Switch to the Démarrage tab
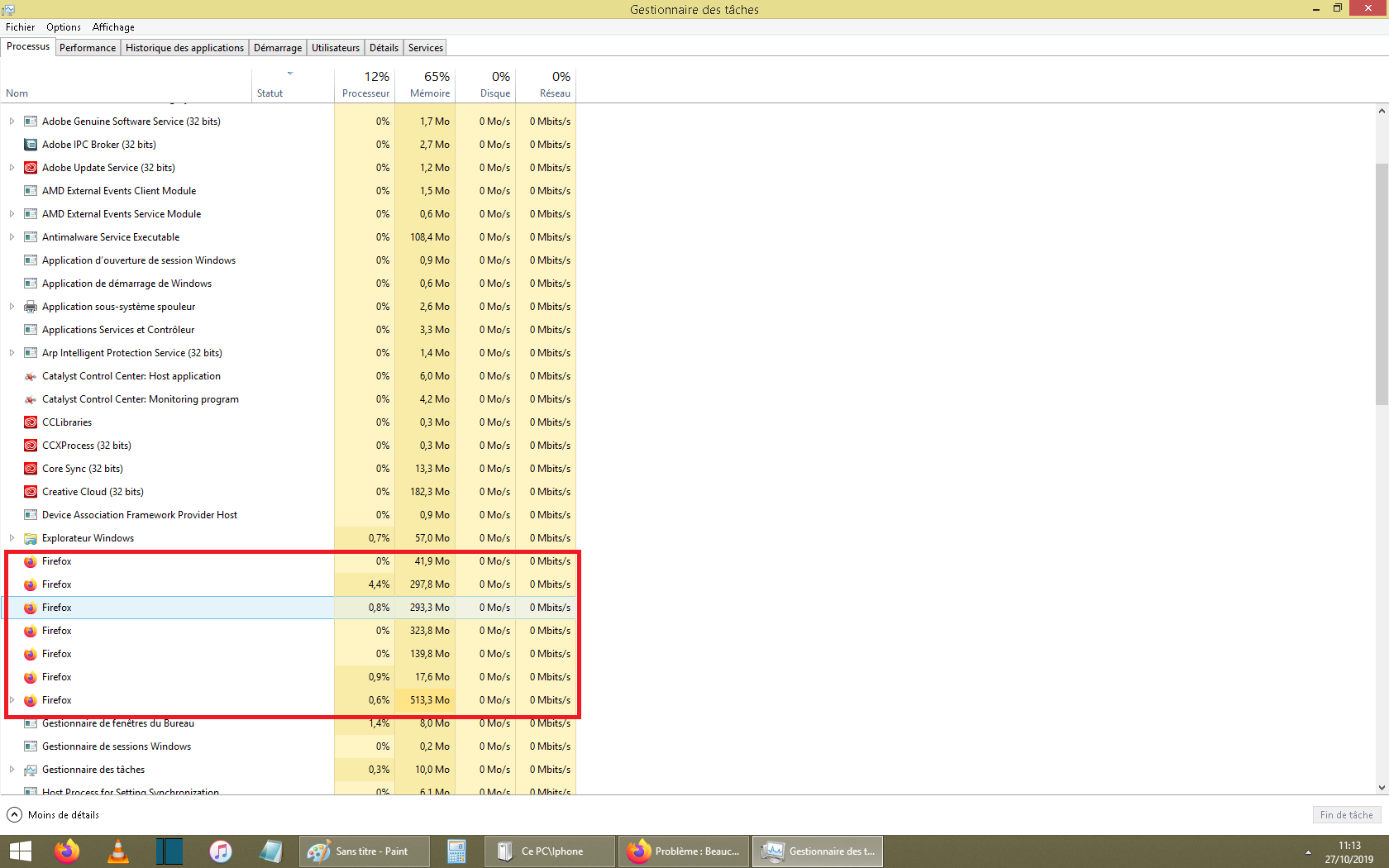1389x868 pixels. (278, 48)
